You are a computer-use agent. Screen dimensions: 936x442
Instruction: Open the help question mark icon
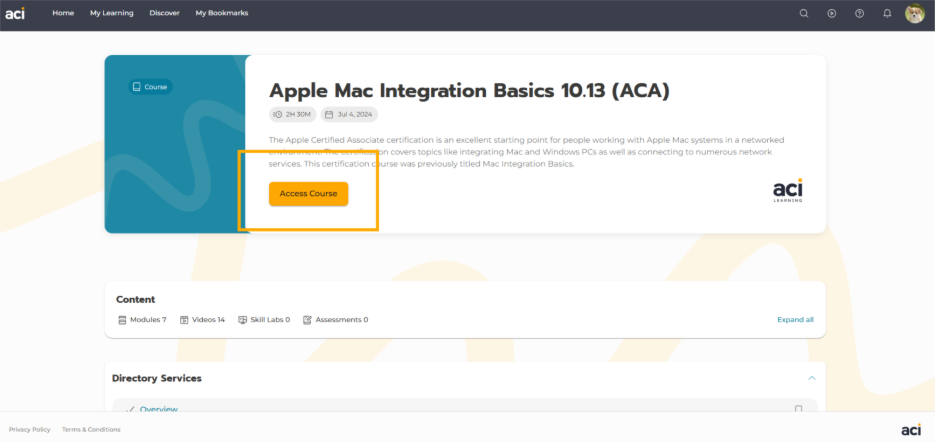[859, 13]
